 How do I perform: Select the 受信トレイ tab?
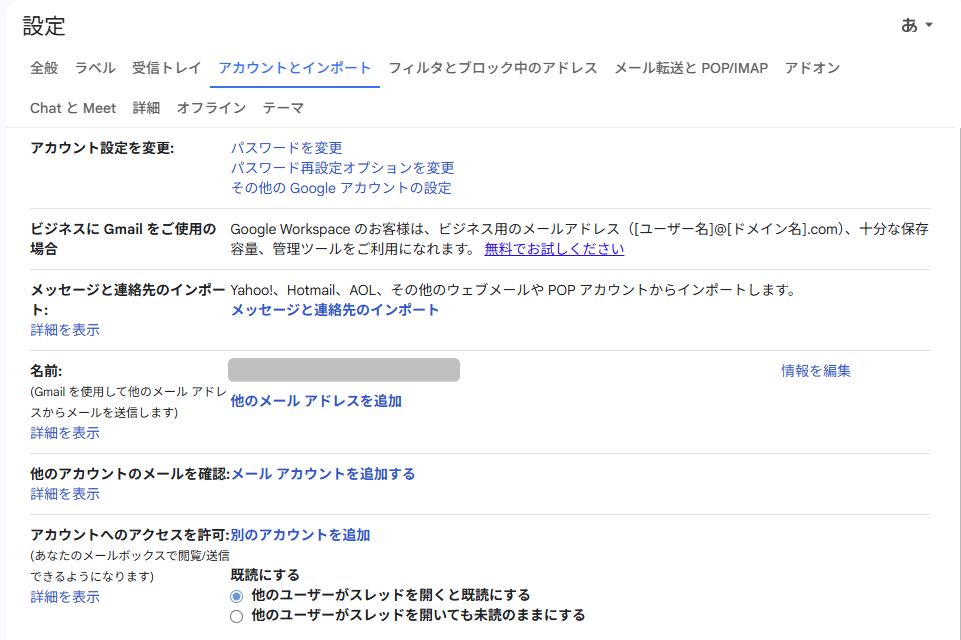point(165,69)
